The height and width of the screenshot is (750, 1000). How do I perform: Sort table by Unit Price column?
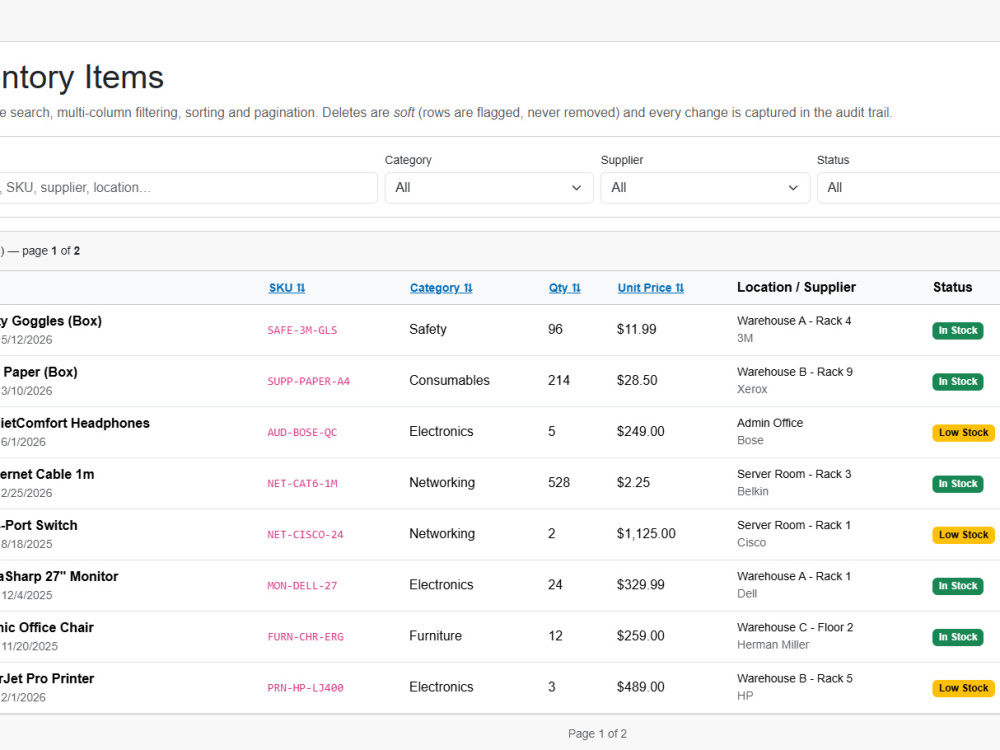click(651, 288)
